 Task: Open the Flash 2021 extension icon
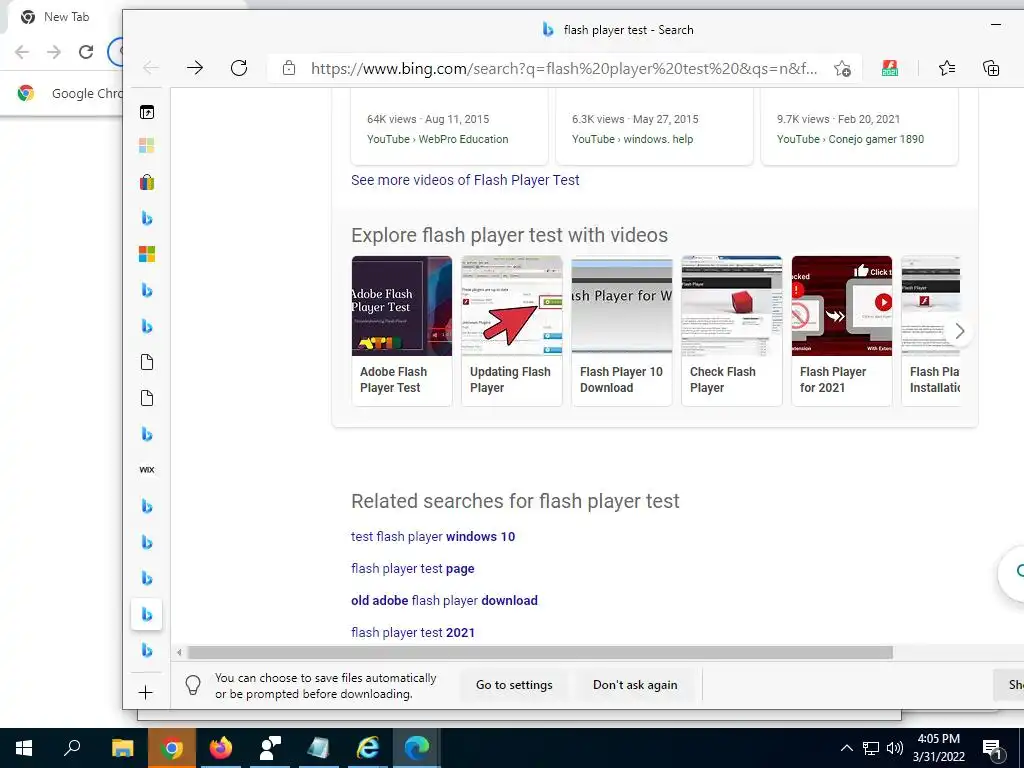889,68
